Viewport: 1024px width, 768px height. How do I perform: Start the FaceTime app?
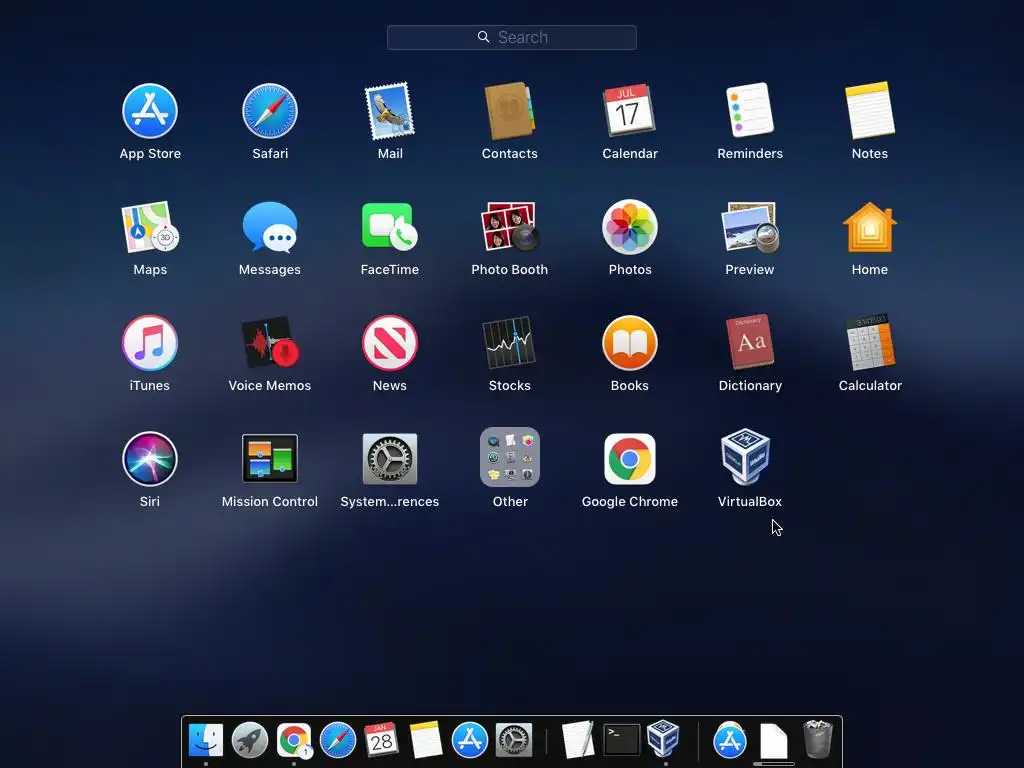click(390, 227)
